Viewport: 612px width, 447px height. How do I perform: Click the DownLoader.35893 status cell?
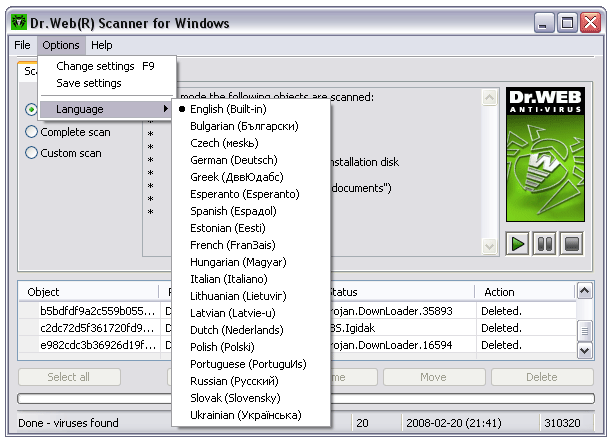(x=403, y=311)
